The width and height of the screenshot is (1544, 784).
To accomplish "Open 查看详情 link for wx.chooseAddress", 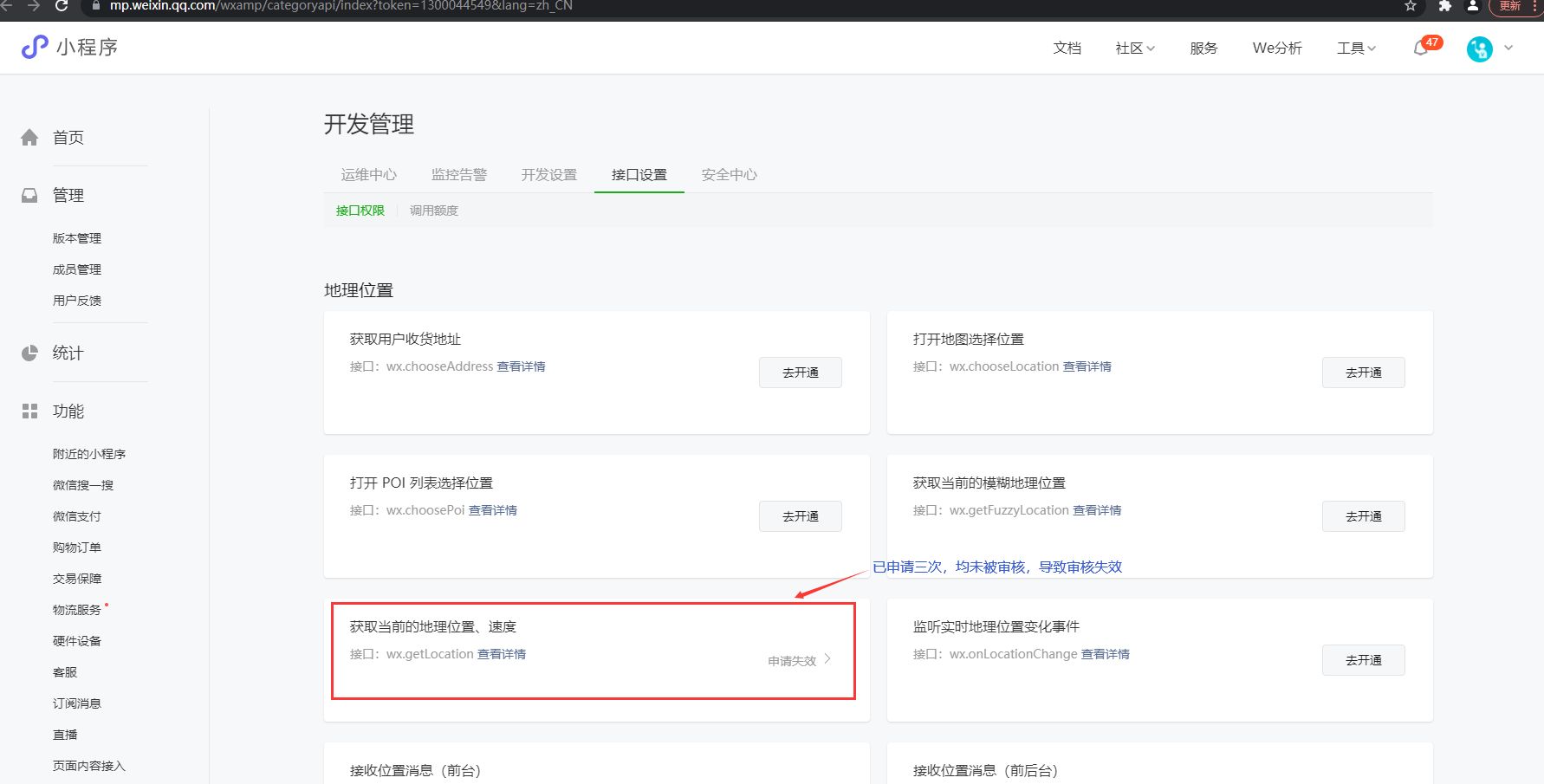I will coord(522,366).
